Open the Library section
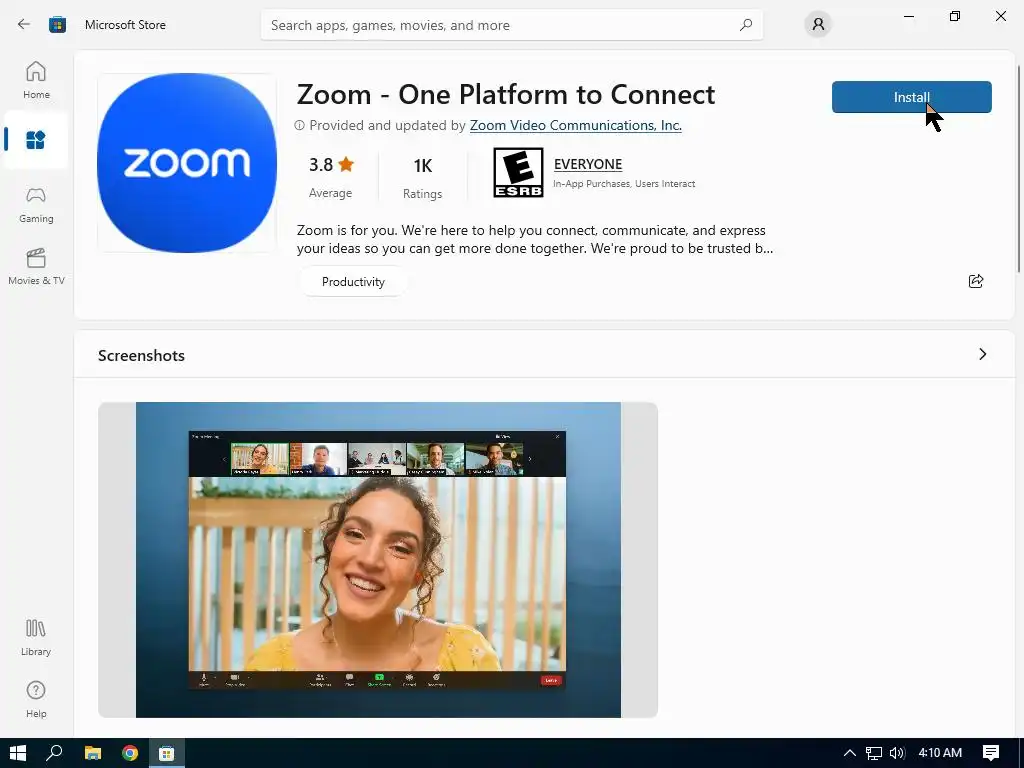The width and height of the screenshot is (1024, 768). click(36, 638)
